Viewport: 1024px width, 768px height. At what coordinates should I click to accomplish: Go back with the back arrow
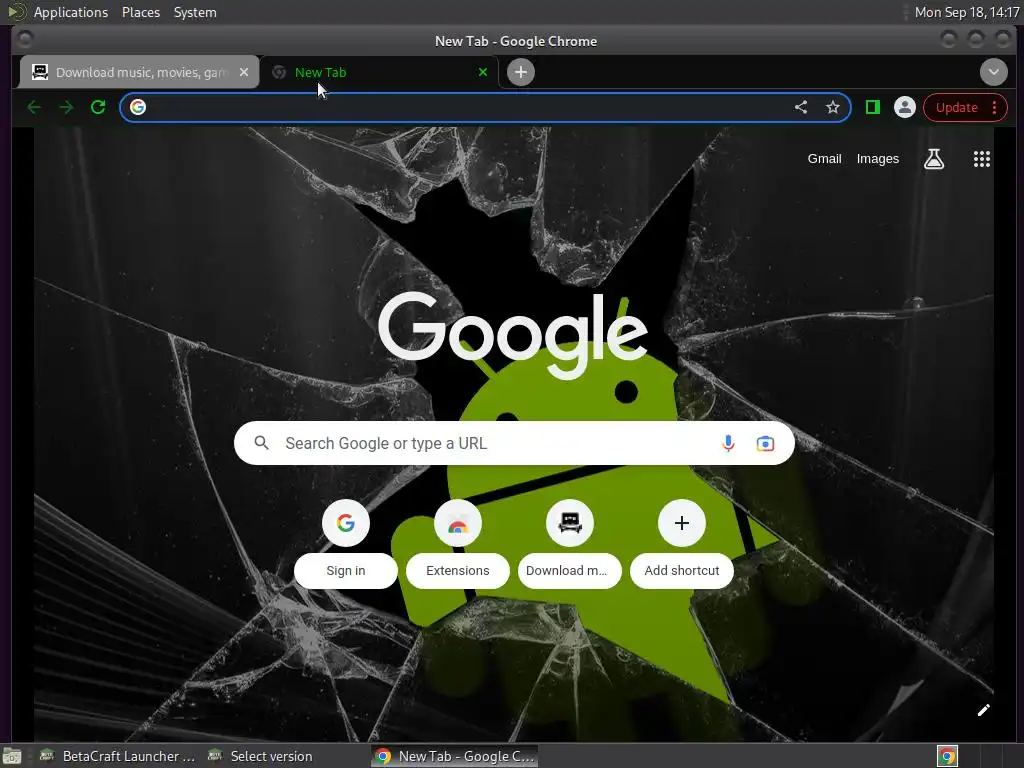34,107
